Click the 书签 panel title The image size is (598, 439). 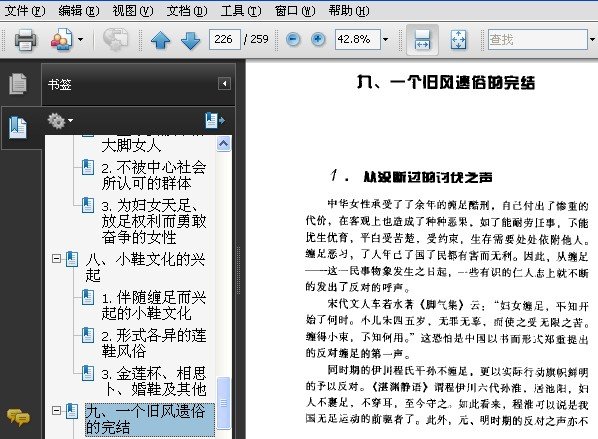[x=59, y=84]
